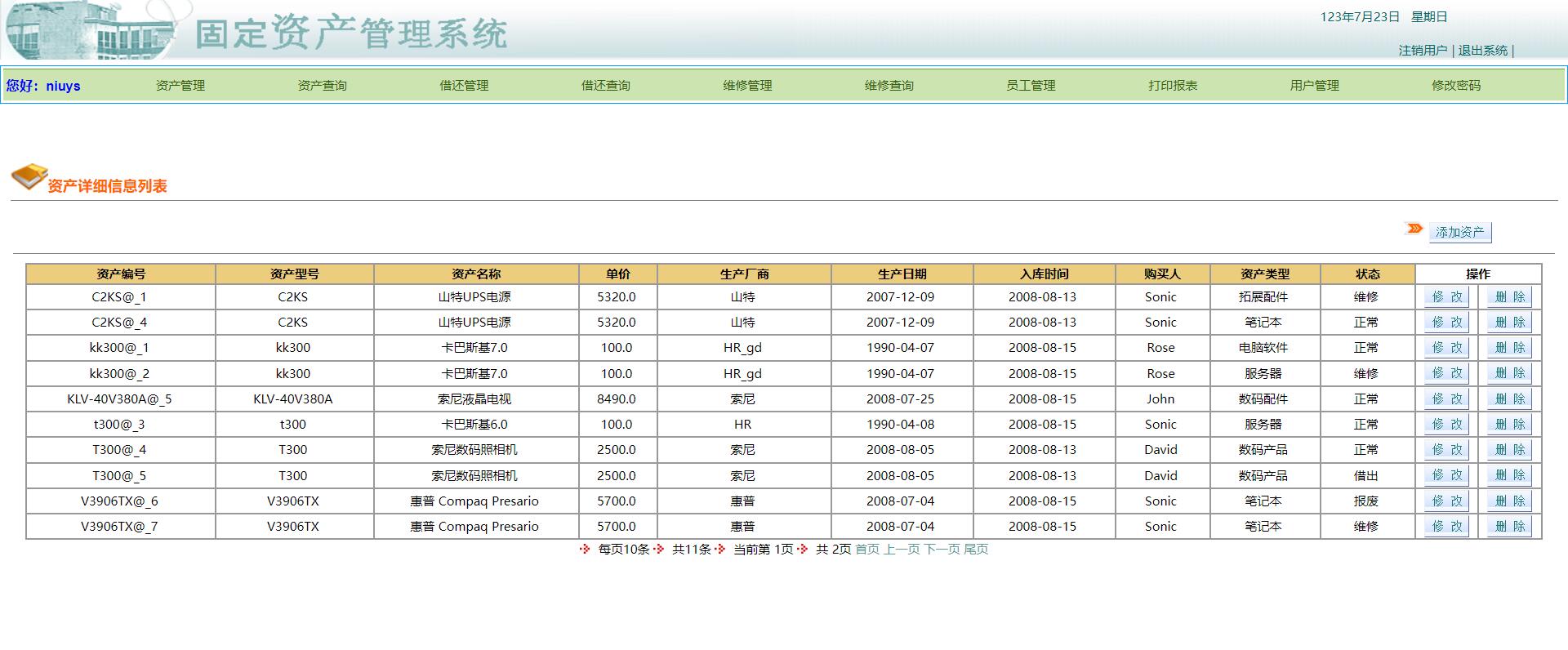Click price cell 8490.0
The width and height of the screenshot is (1568, 650).
point(617,399)
